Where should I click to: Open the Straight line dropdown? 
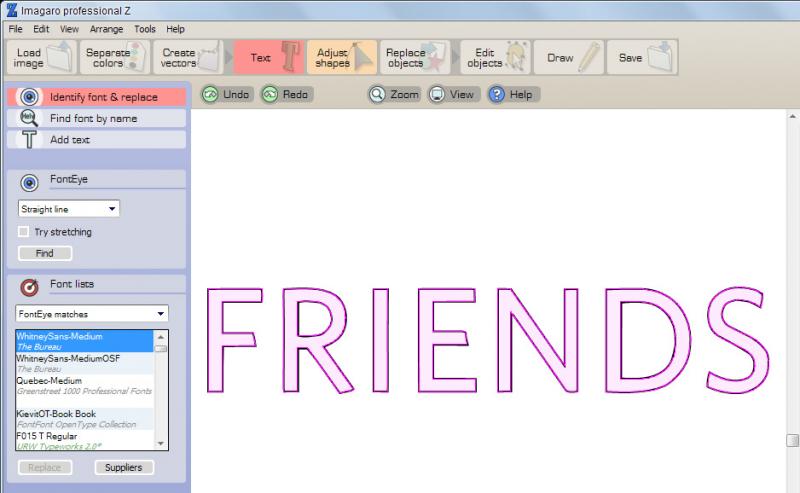[69, 209]
